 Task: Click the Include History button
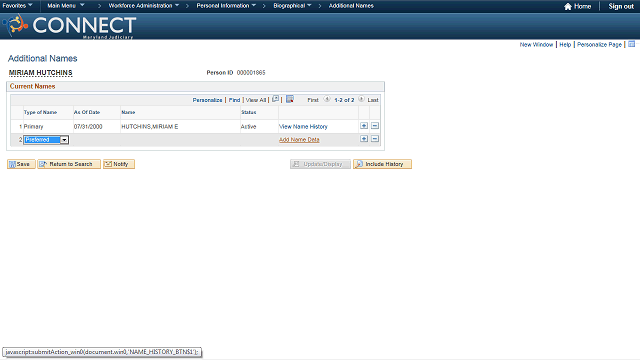point(382,164)
